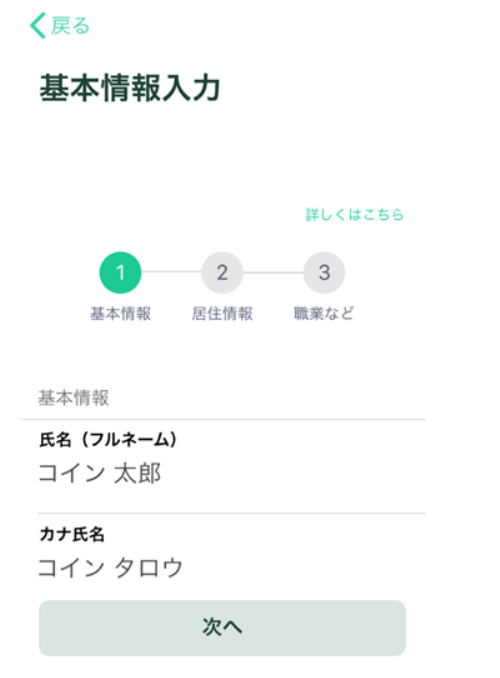
Task: Select the 居住情報 step label
Action: [x=222, y=313]
